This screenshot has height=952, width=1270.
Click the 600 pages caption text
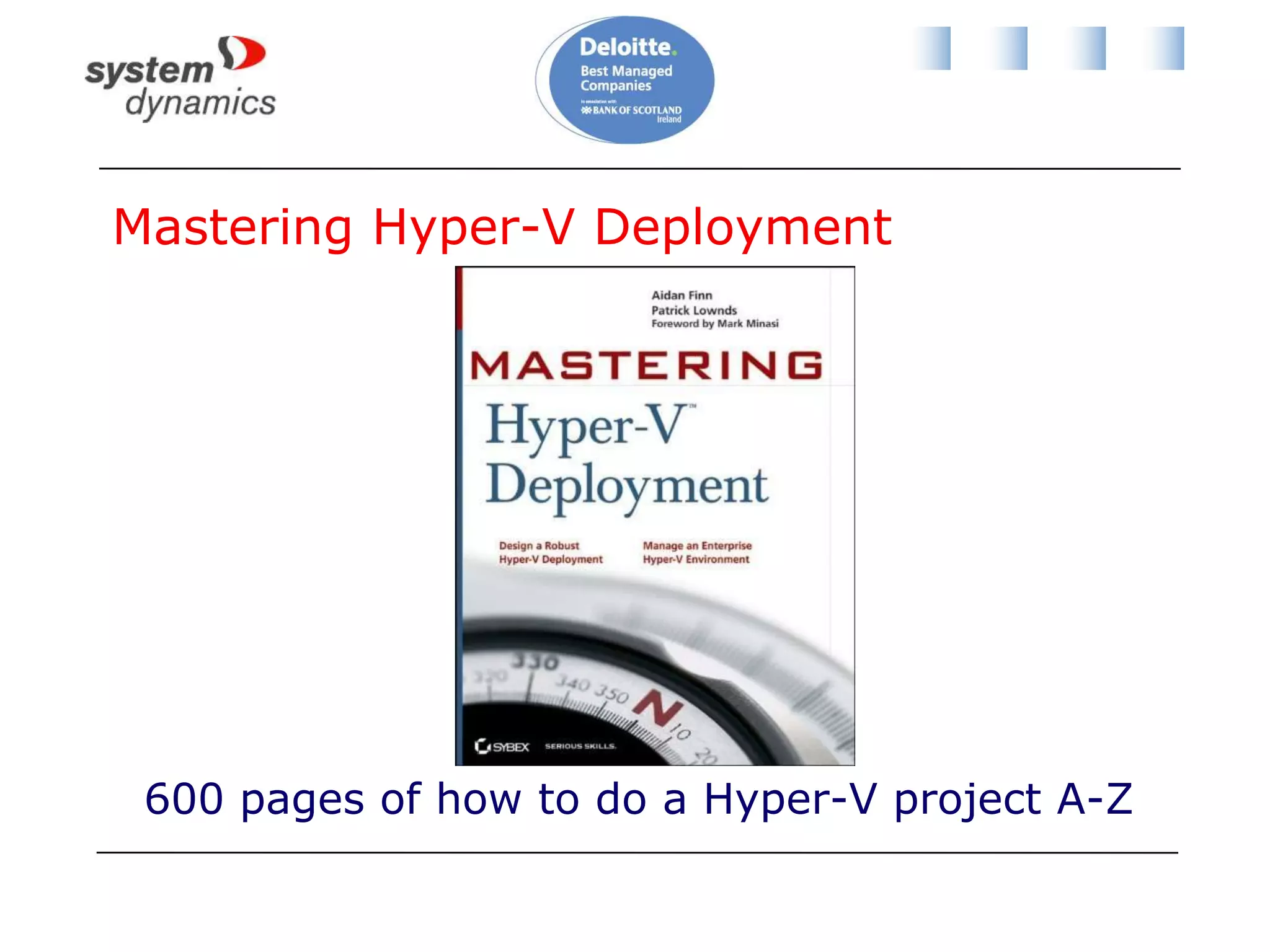pos(639,799)
